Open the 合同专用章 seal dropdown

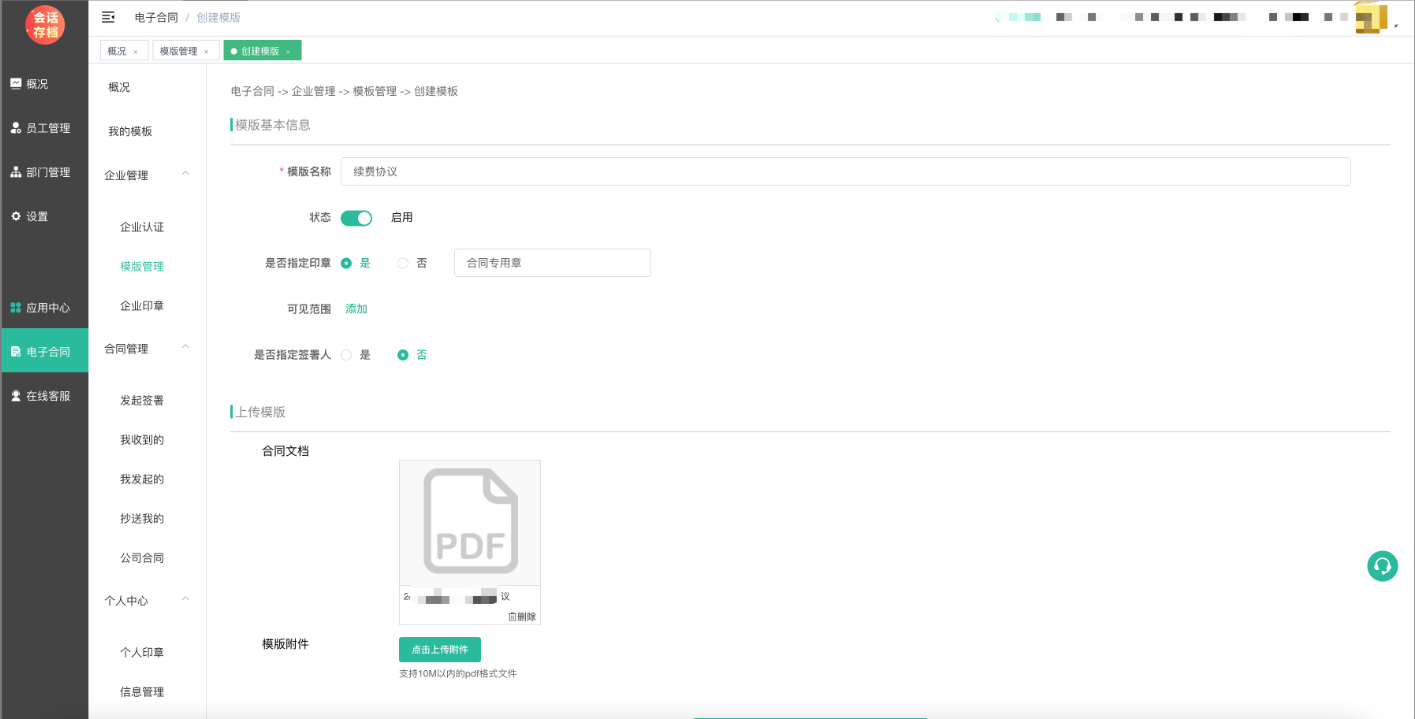552,263
